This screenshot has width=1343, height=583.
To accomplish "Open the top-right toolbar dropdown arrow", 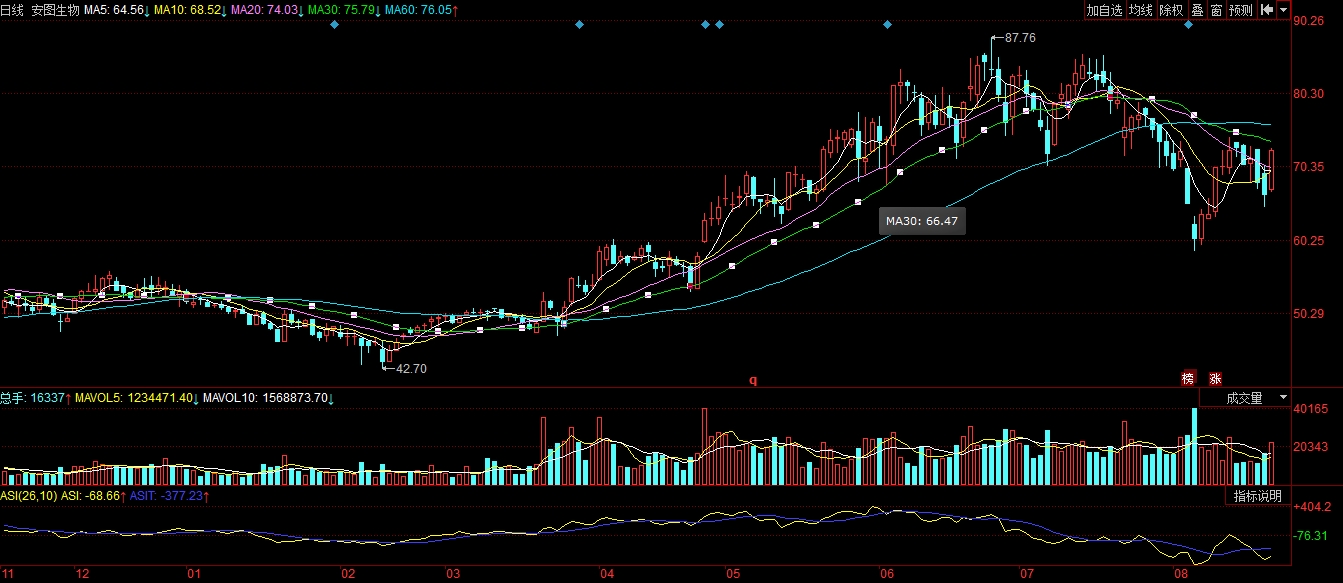I will tap(1283, 10).
